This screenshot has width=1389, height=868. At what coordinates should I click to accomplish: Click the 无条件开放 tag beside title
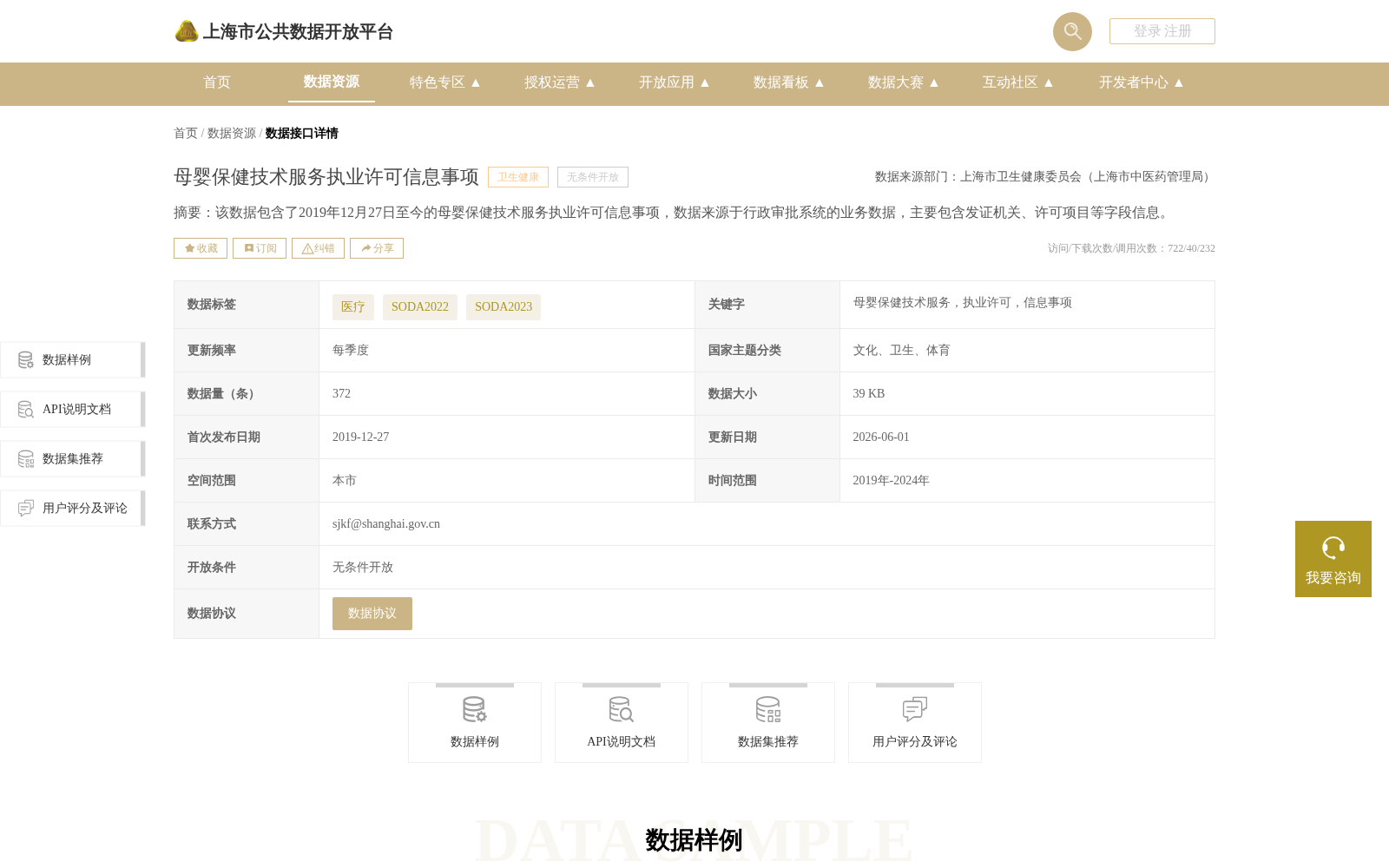pos(593,177)
